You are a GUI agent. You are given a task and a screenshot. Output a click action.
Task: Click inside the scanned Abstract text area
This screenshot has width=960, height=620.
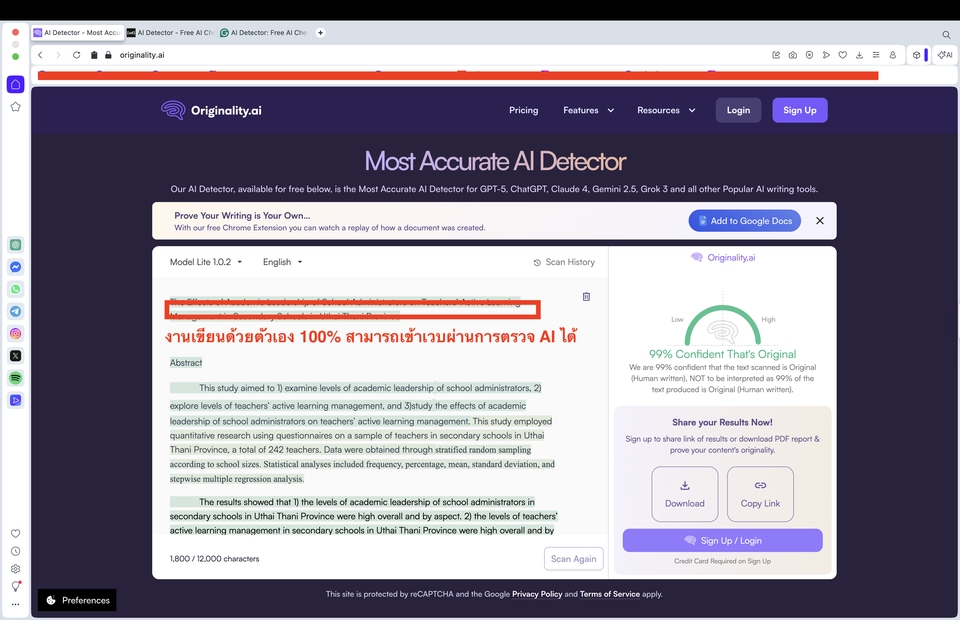(x=360, y=440)
